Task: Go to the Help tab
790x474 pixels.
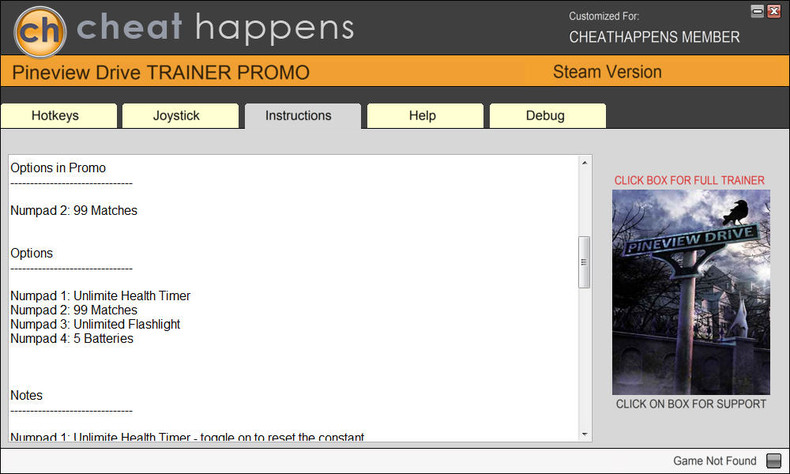Action: pos(425,116)
